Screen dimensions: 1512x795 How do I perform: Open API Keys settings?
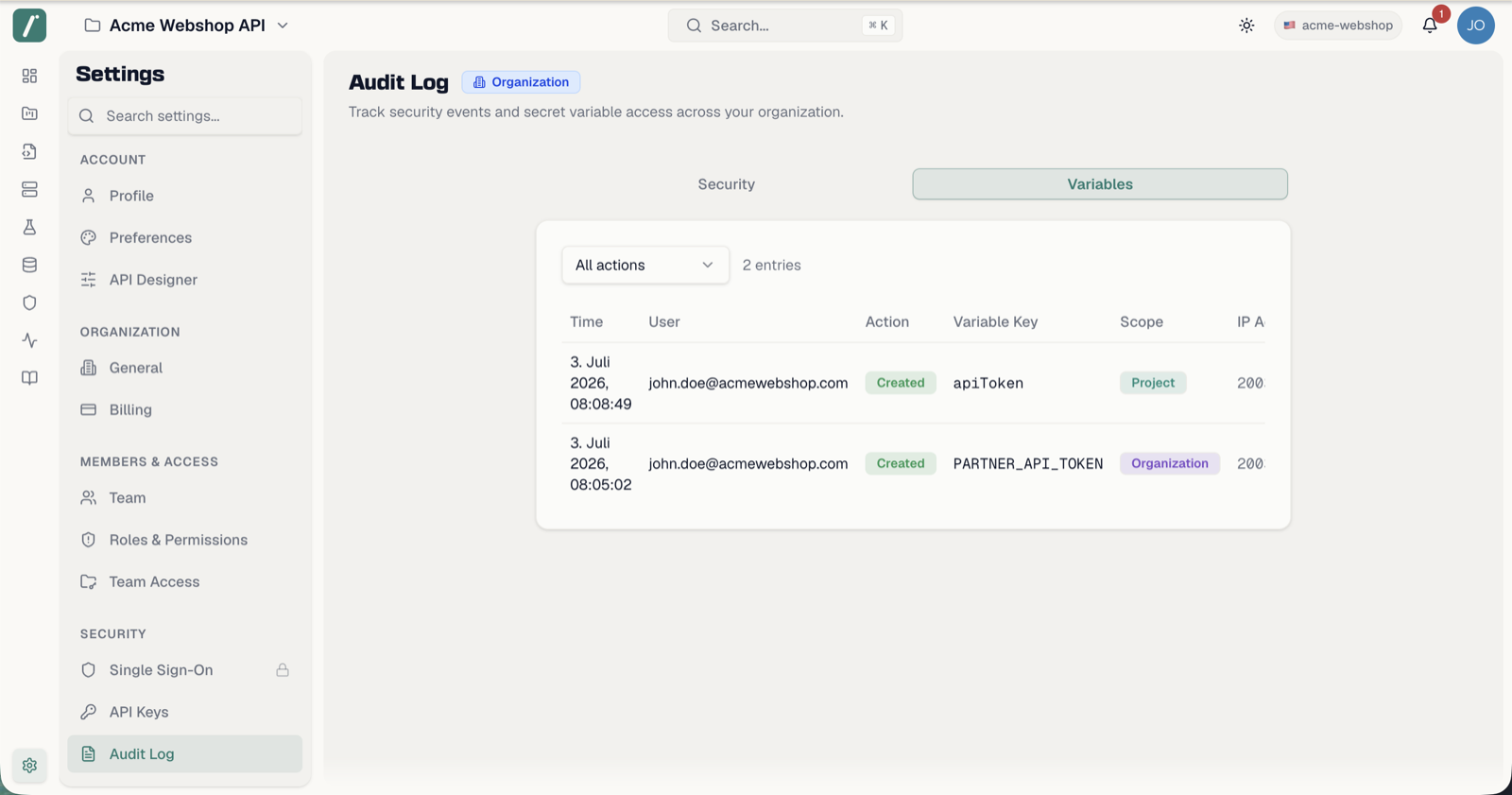(185, 712)
